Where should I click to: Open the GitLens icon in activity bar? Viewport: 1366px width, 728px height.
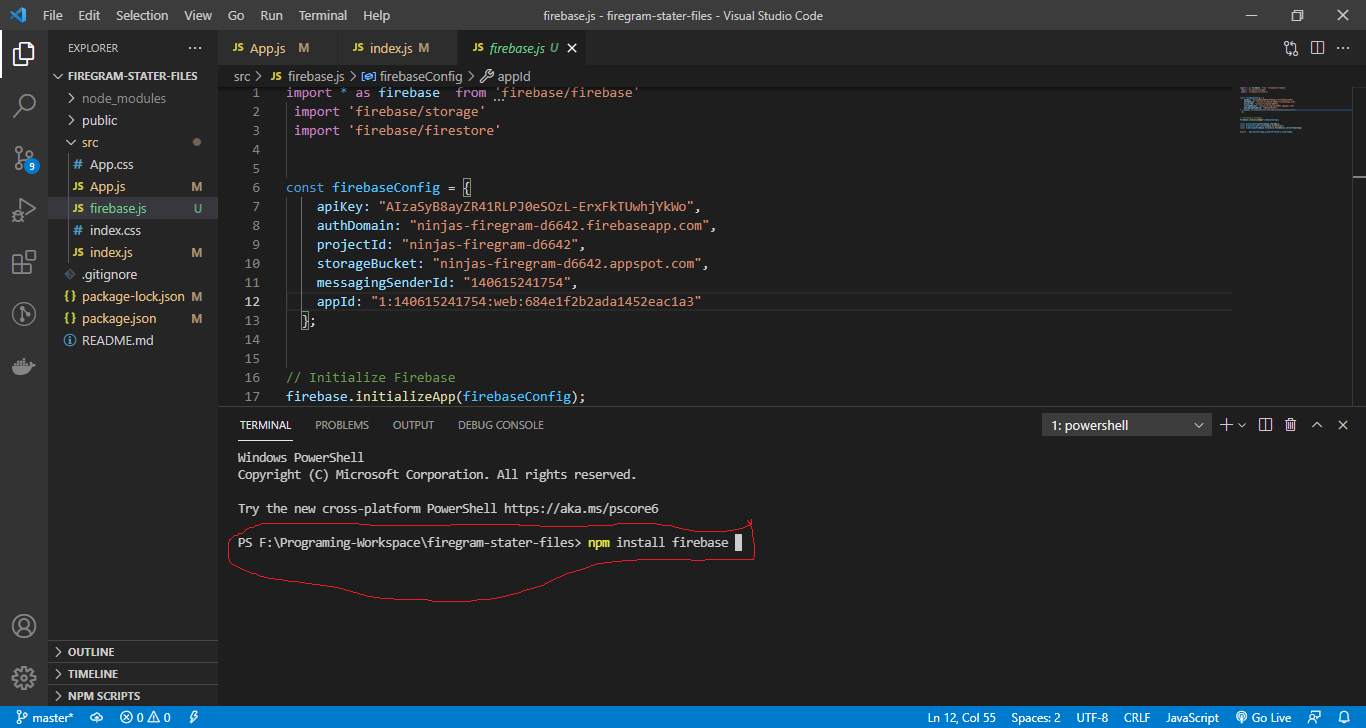click(24, 314)
